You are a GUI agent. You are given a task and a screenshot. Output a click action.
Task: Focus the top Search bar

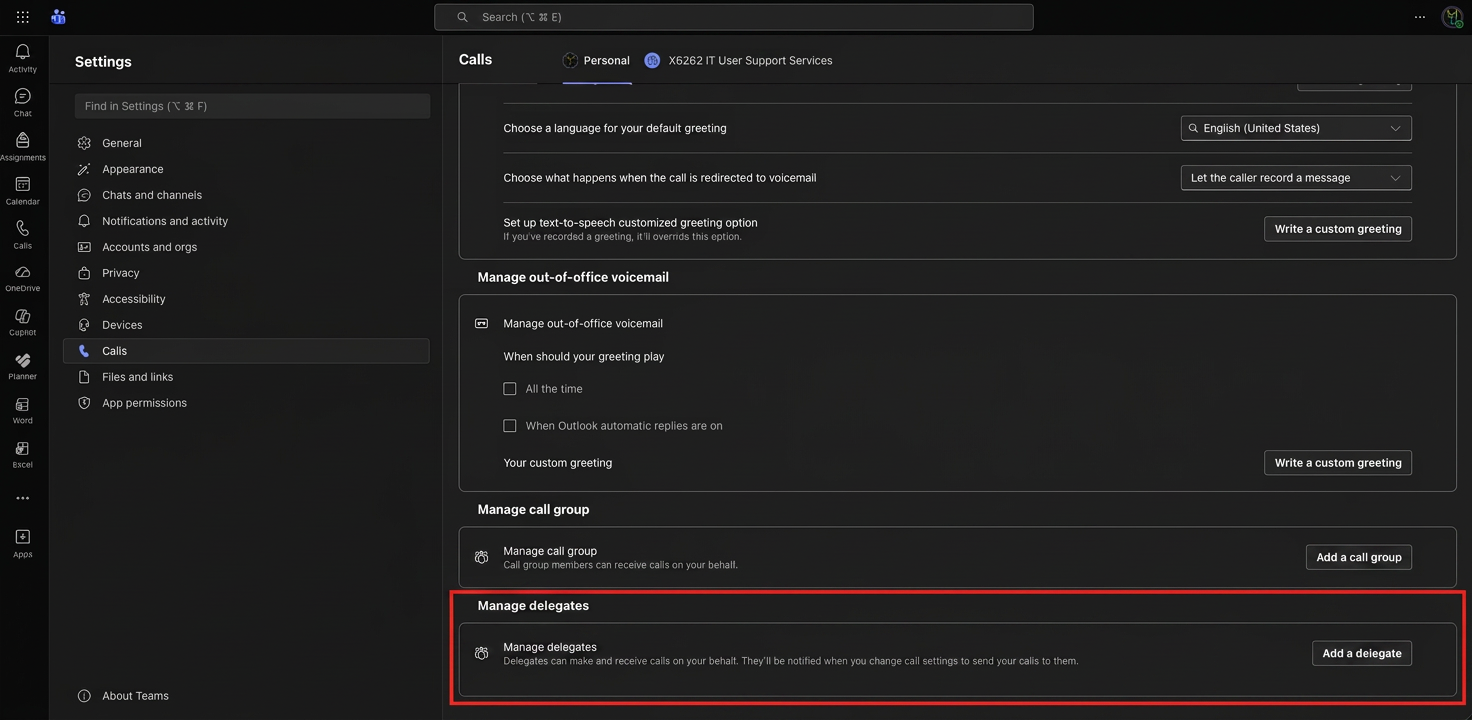[x=733, y=17]
